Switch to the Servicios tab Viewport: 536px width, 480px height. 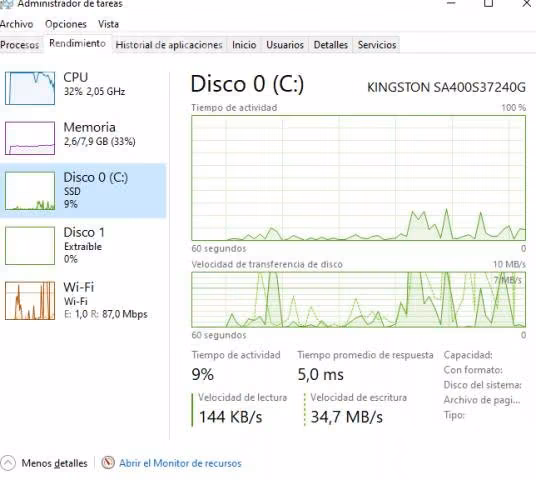[377, 45]
